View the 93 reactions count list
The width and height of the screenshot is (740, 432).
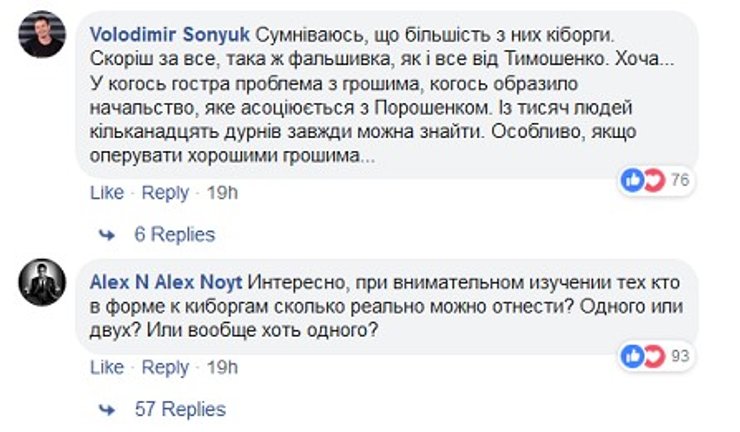(681, 355)
